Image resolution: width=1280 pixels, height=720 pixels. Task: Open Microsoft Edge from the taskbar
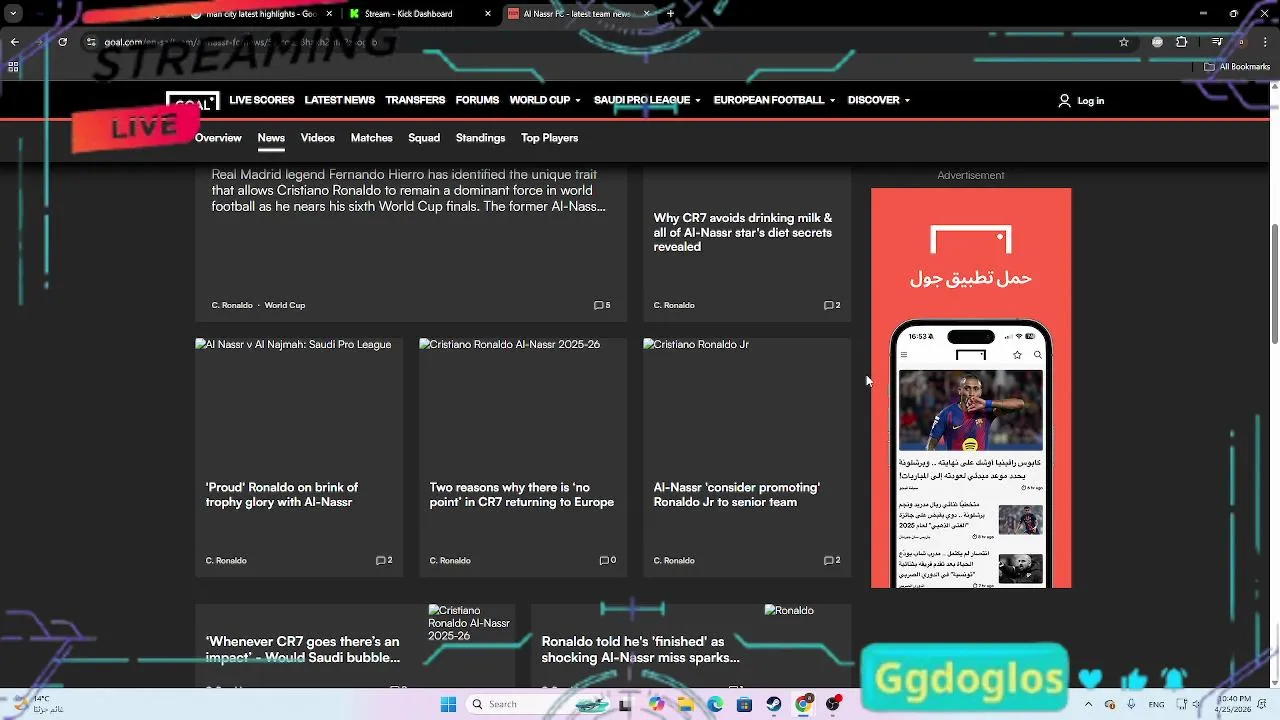715,704
